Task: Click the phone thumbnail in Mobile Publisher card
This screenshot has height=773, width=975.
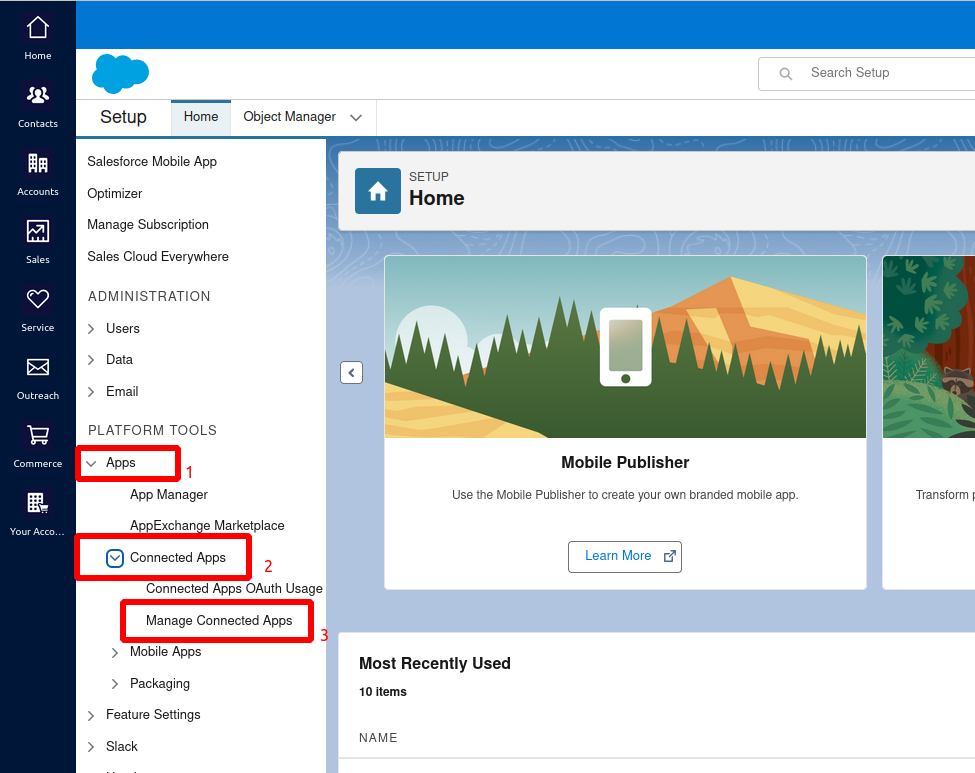Action: click(626, 347)
